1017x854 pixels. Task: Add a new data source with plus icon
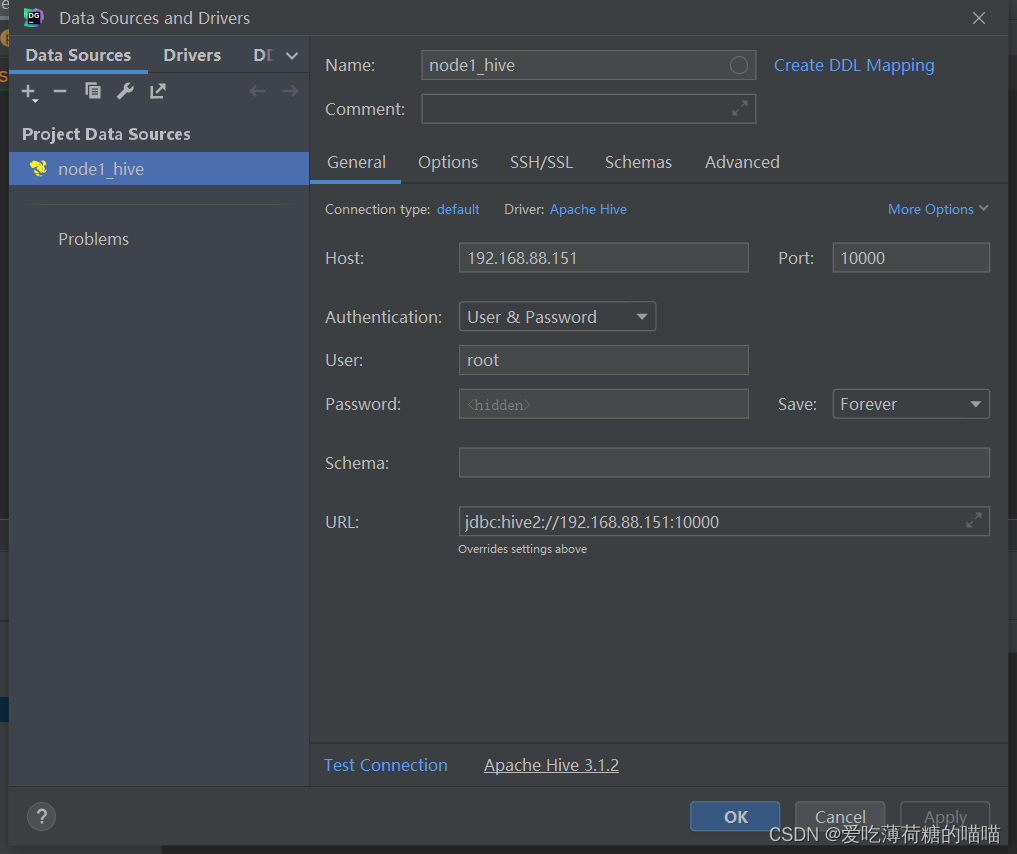click(x=30, y=92)
